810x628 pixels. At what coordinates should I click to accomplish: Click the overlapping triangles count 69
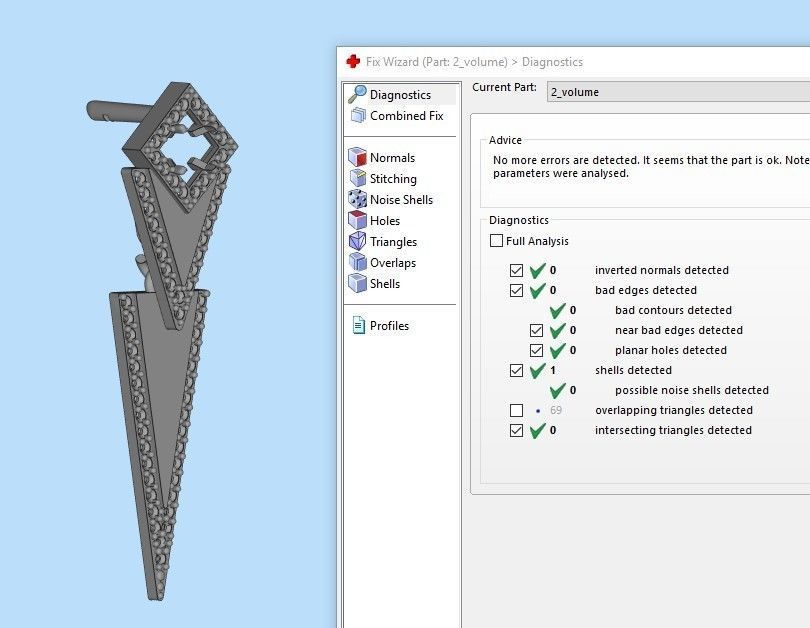point(556,410)
